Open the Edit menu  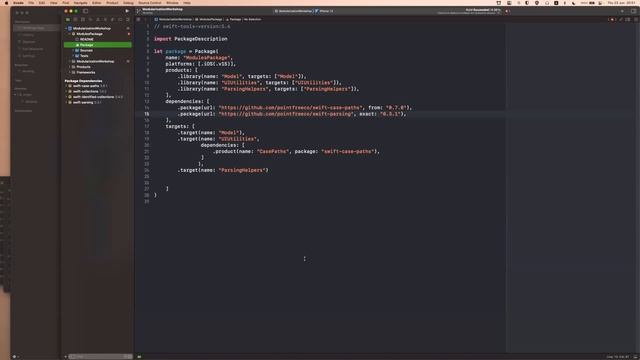coord(42,3)
